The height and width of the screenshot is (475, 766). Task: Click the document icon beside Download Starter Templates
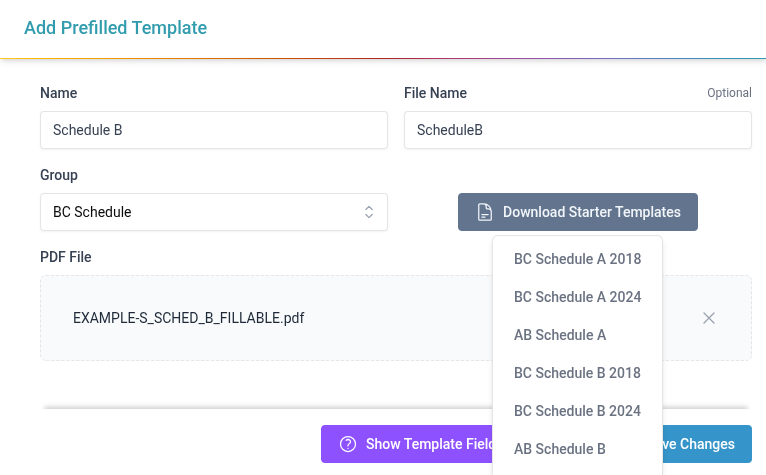tap(484, 212)
